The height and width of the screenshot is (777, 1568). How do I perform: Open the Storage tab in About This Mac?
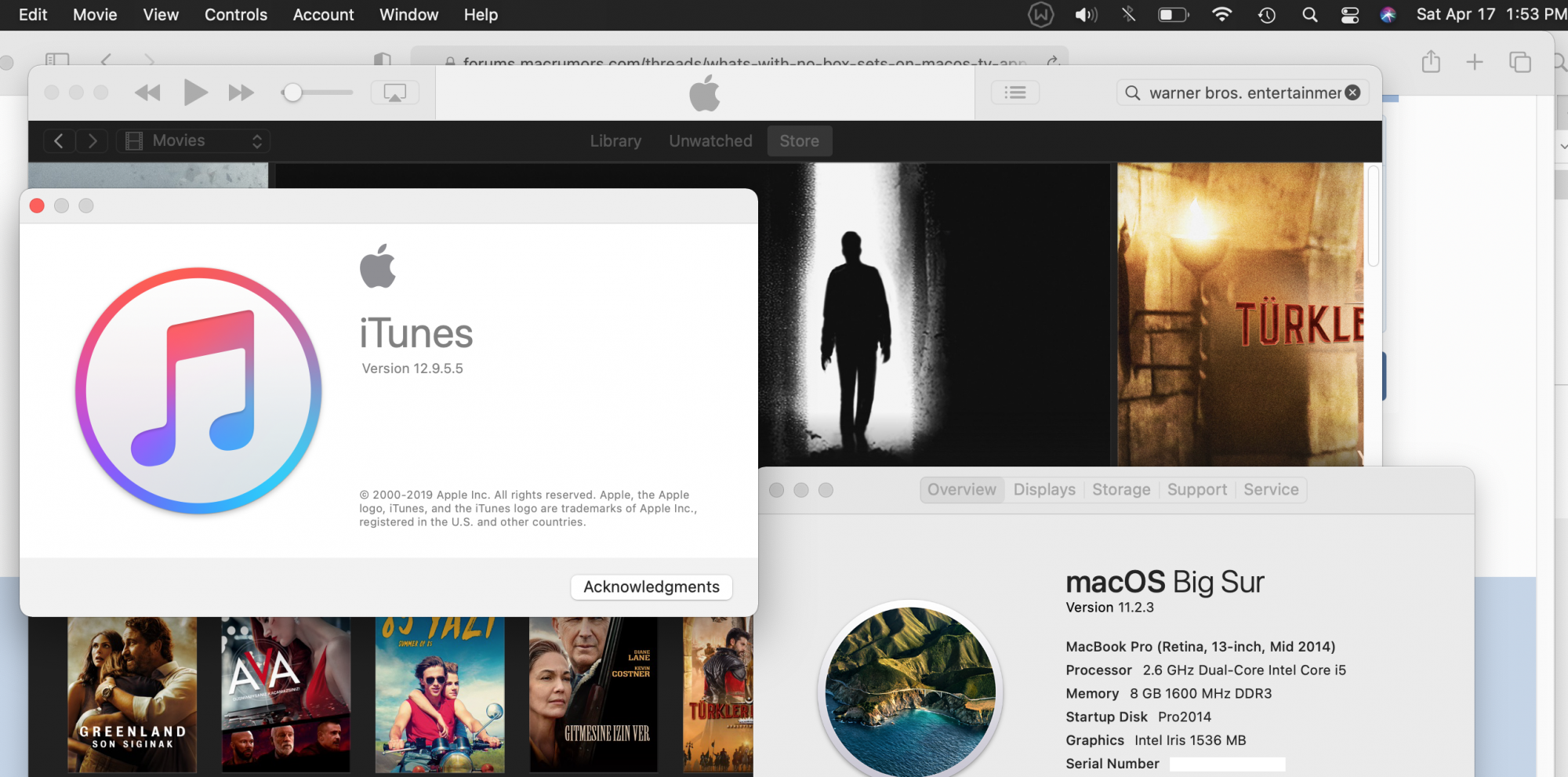1121,490
